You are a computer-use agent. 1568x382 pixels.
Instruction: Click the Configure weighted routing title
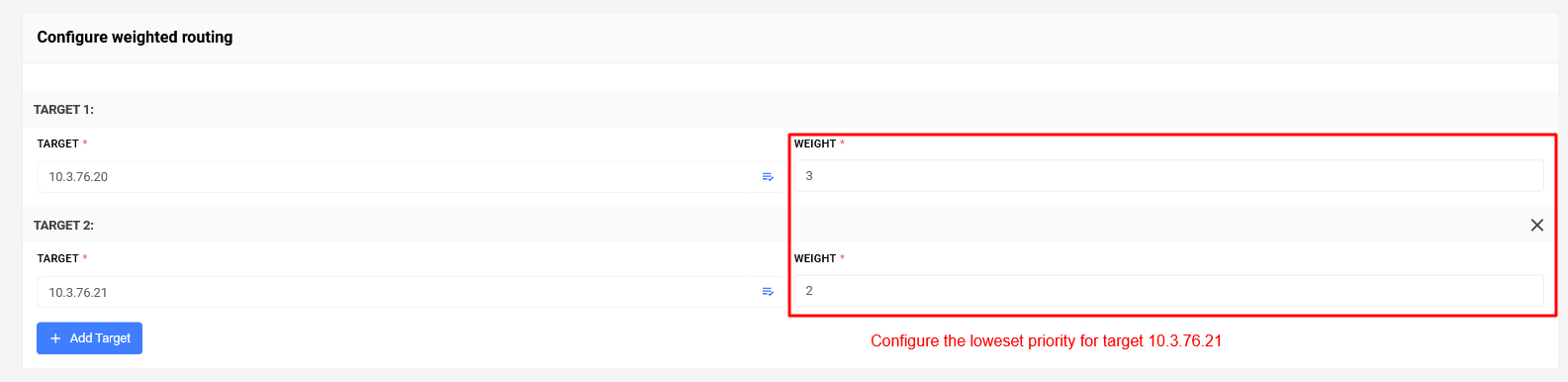coord(136,38)
